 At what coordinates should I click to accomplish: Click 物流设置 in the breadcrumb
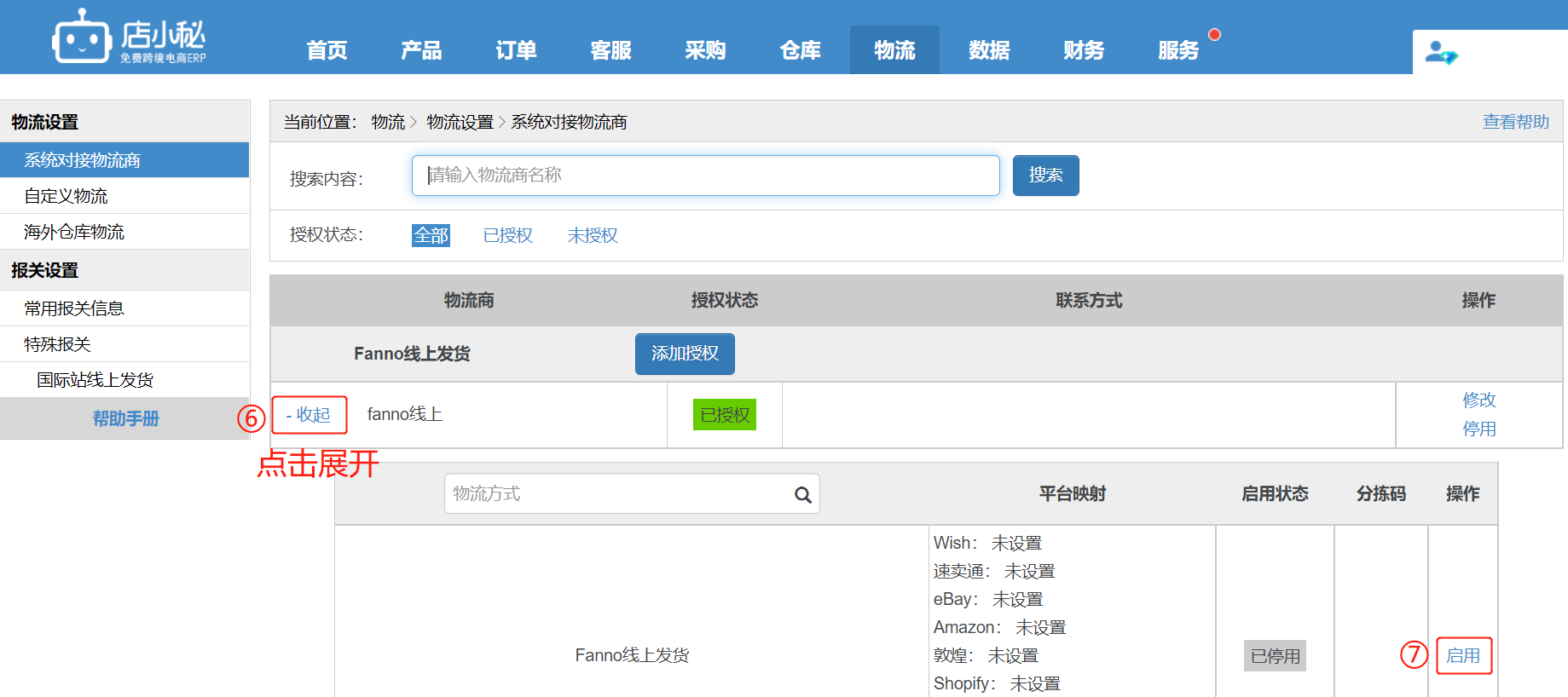point(460,122)
